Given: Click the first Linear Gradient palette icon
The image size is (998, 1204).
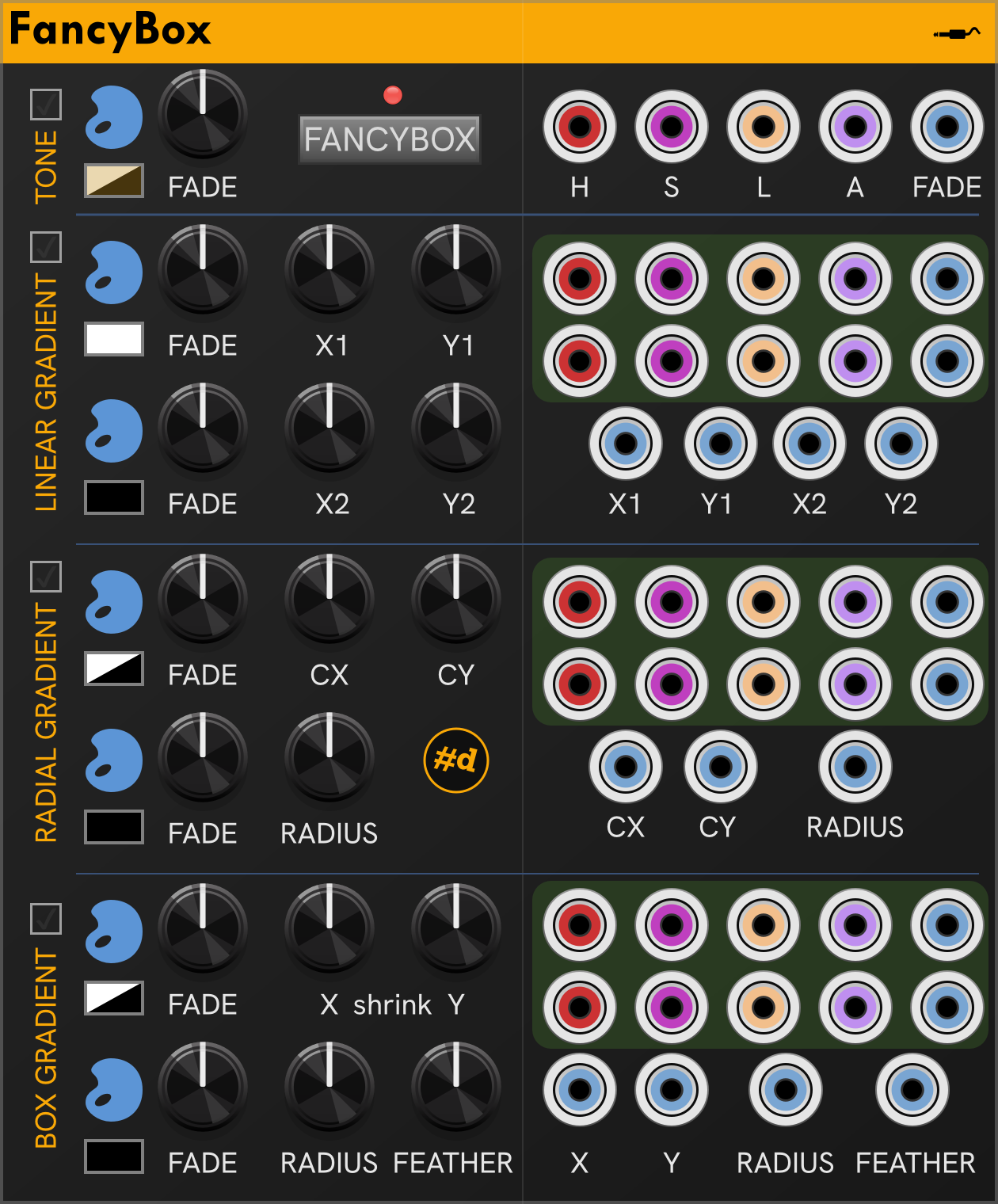Looking at the screenshot, I should click(114, 272).
